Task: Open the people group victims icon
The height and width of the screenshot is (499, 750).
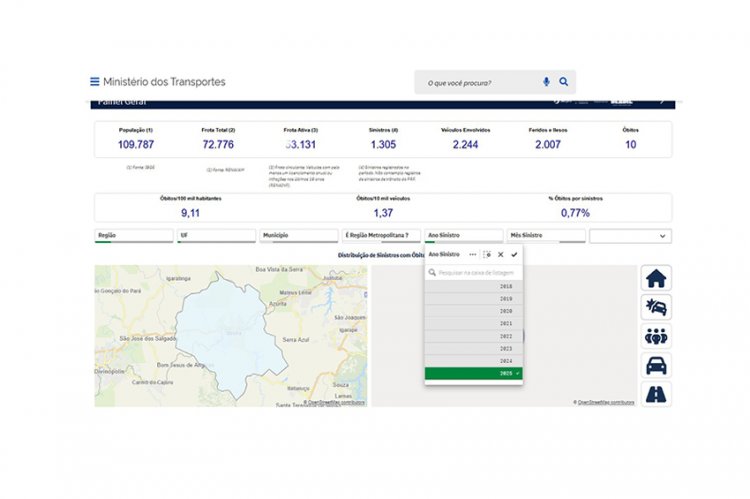Action: pos(656,336)
